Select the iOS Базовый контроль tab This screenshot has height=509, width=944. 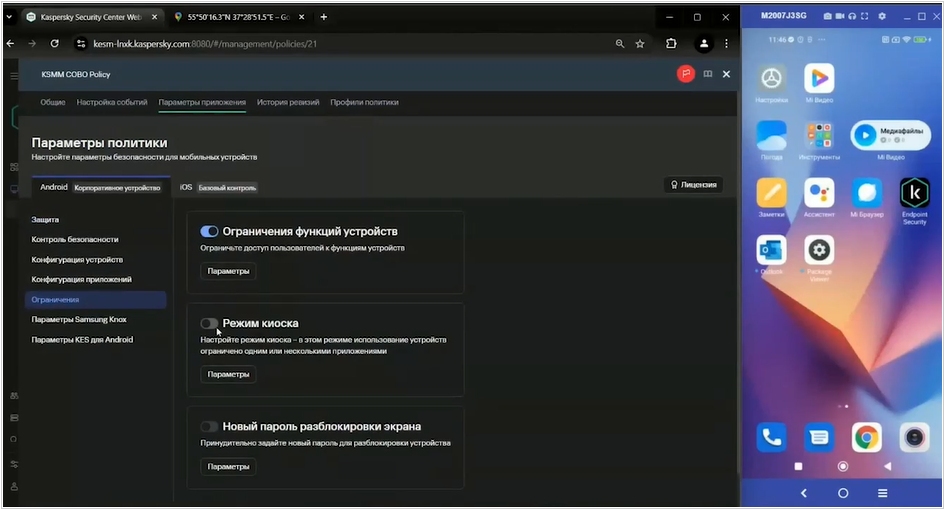pos(218,187)
